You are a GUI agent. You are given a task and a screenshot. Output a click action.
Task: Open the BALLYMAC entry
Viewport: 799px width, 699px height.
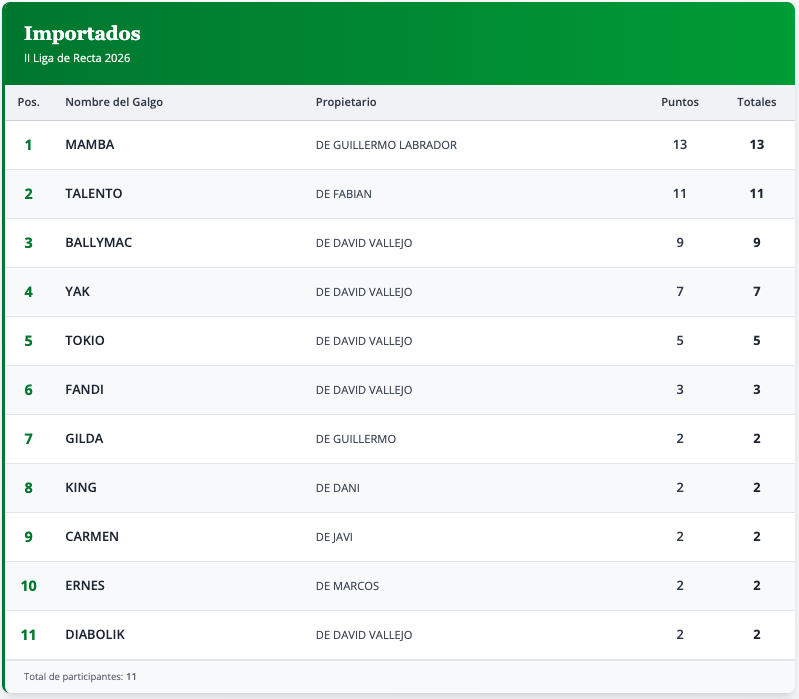coord(98,243)
